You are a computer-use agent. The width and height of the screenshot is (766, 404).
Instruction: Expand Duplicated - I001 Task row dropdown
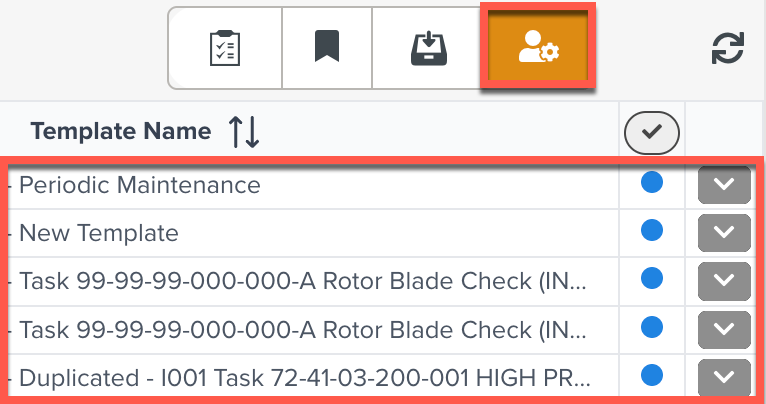(x=723, y=378)
